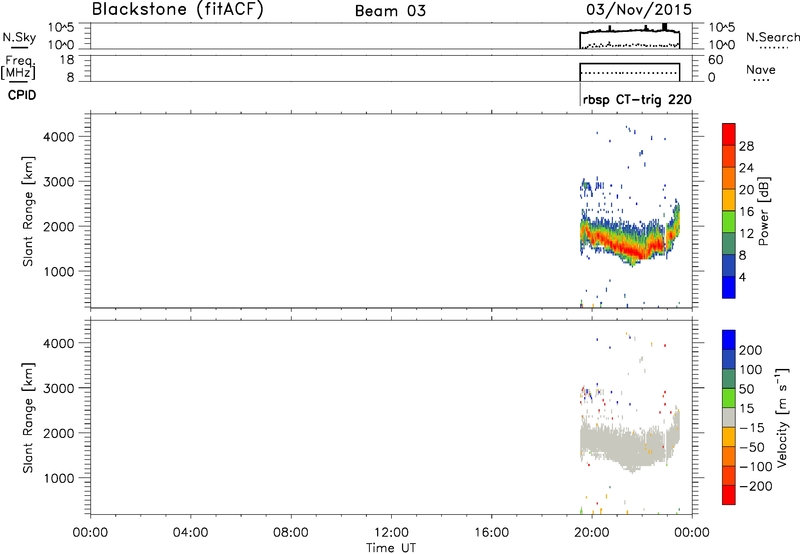Click the sky noise trace in the top panel
The width and height of the screenshot is (800, 554).
[630, 31]
